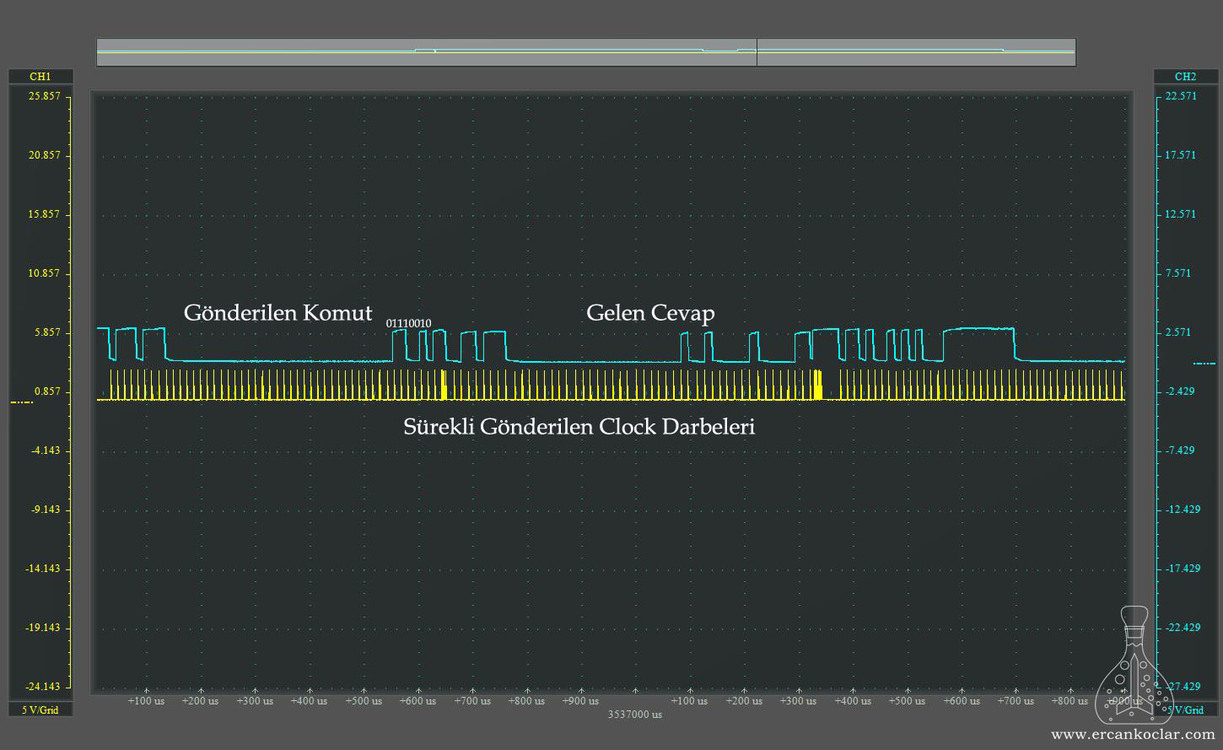Image resolution: width=1223 pixels, height=750 pixels.
Task: Click the Gelen Cevap annotation
Action: pyautogui.click(x=650, y=313)
